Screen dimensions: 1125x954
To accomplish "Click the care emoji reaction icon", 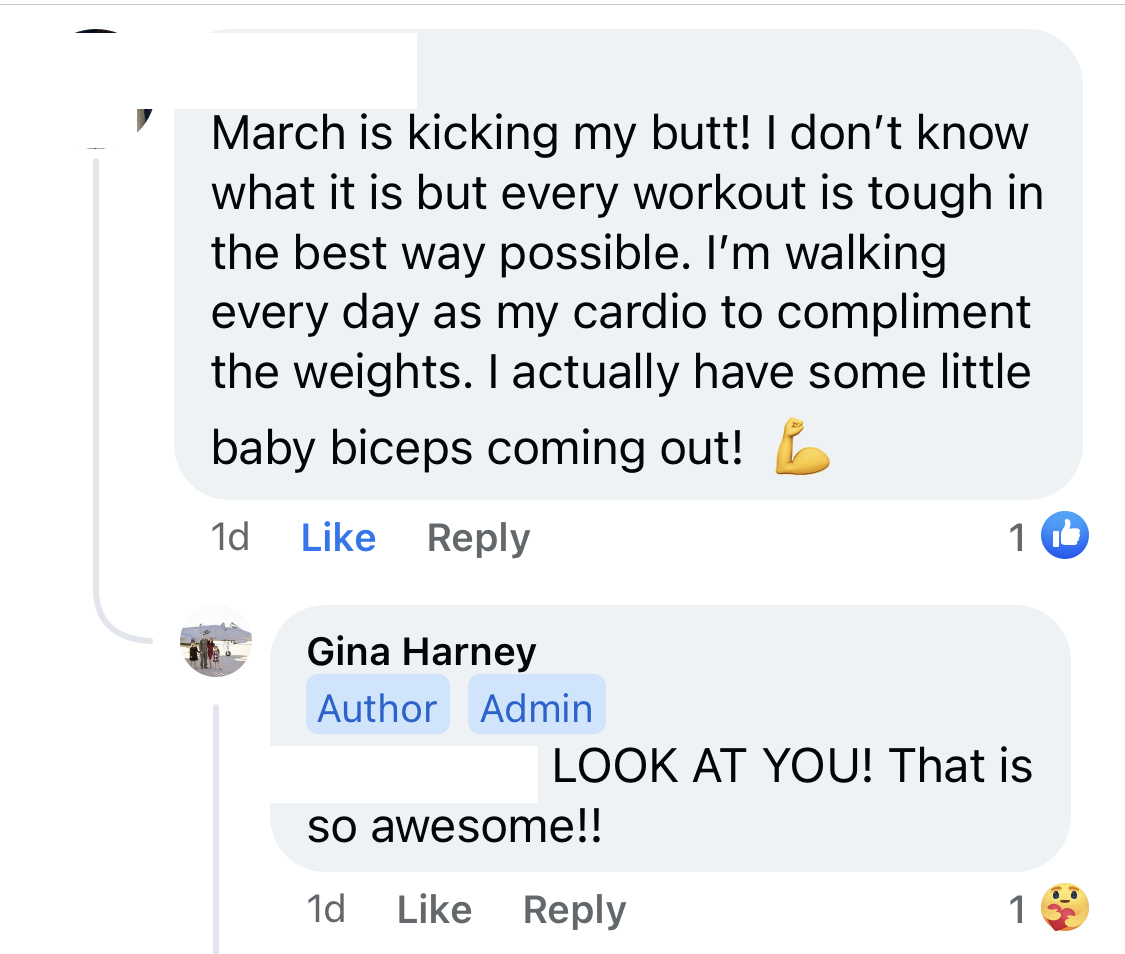I will pyautogui.click(x=1065, y=909).
